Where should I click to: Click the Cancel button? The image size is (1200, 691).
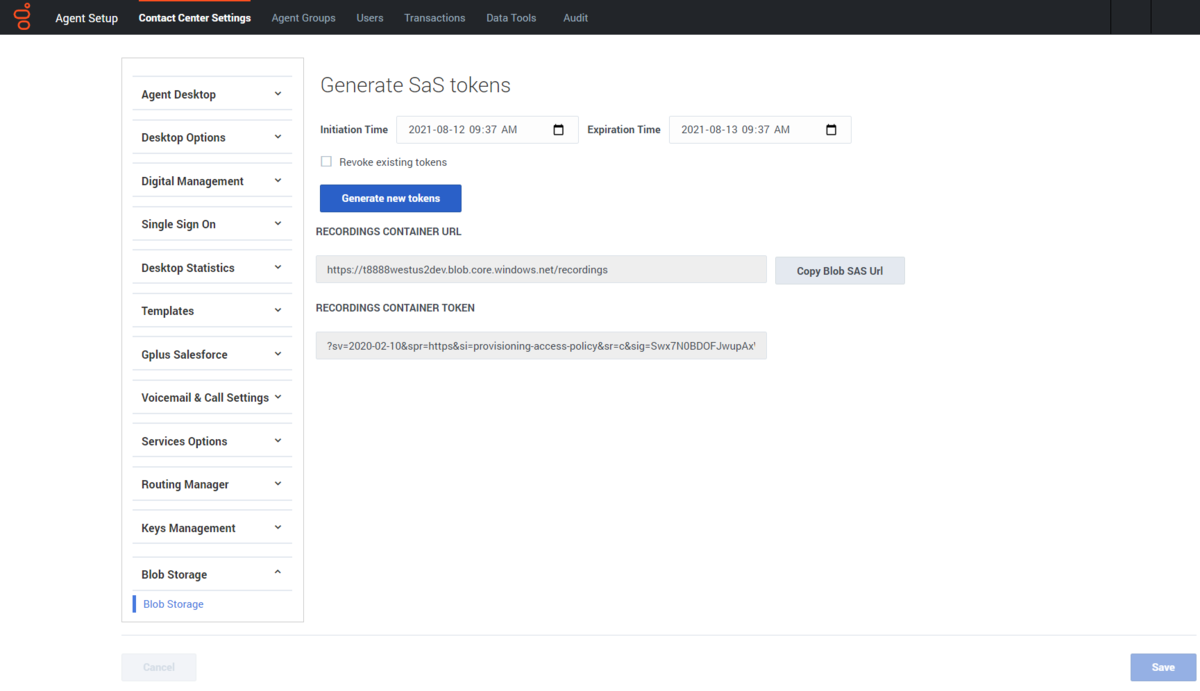click(x=159, y=667)
